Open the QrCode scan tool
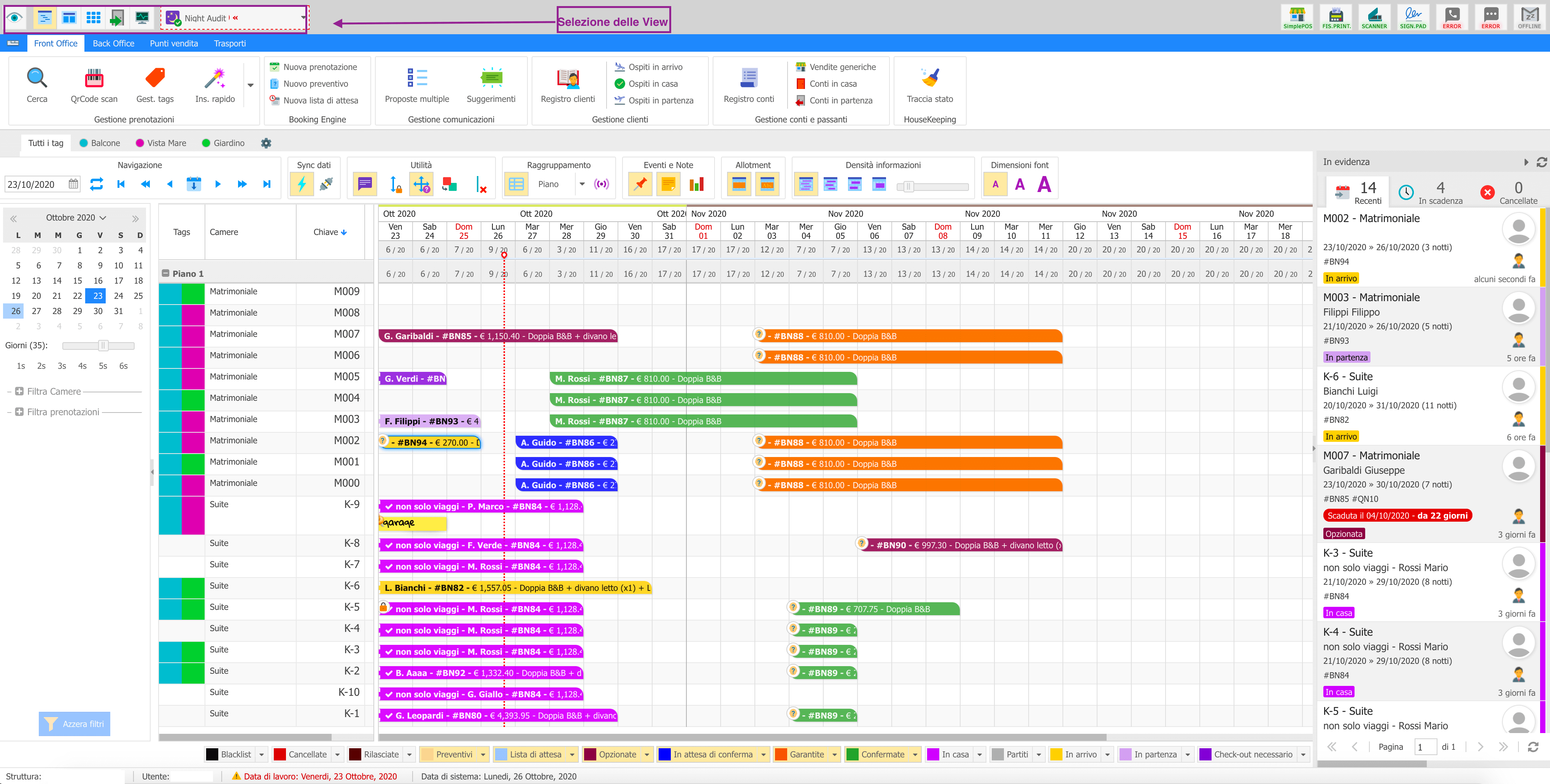The image size is (1550, 784). 94,78
